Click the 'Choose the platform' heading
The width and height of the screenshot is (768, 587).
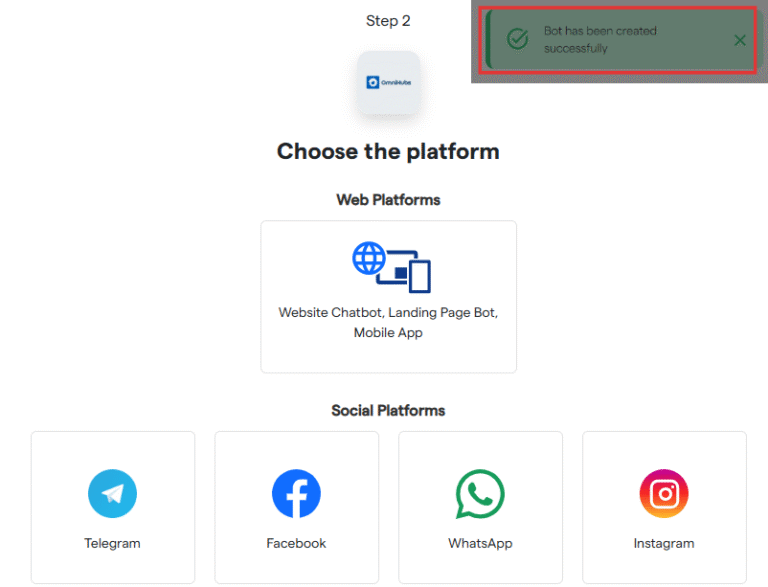tap(388, 152)
